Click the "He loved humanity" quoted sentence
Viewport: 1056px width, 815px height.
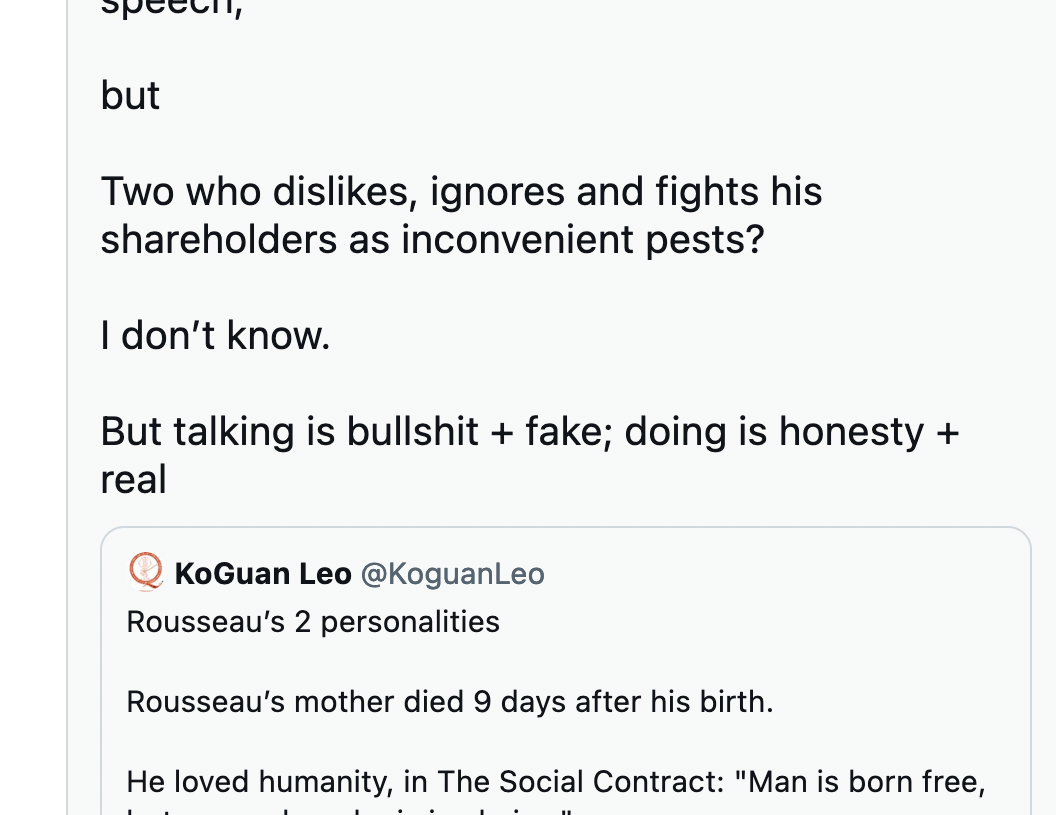556,782
